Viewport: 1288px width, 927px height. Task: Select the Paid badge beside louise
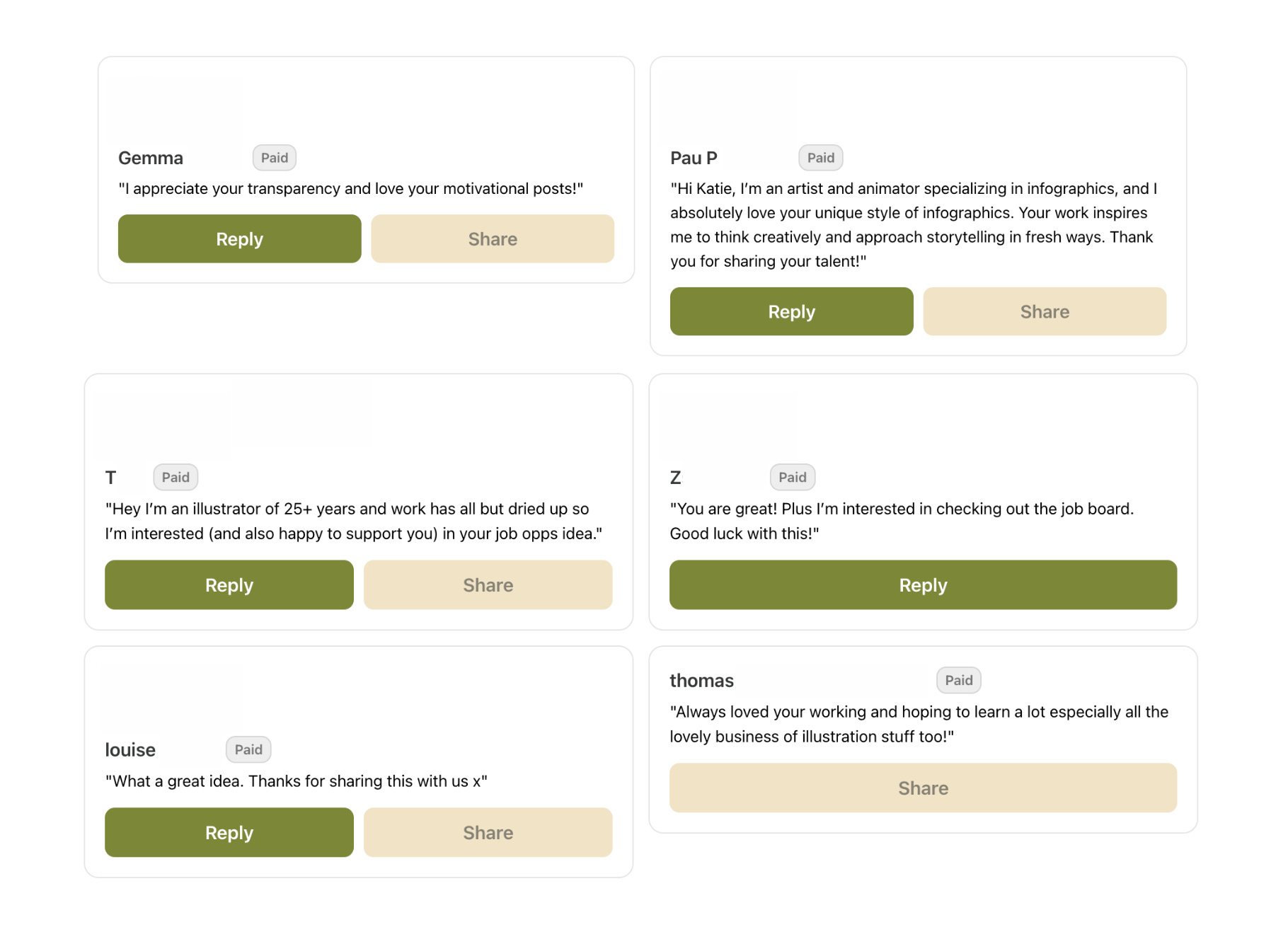[x=248, y=750]
